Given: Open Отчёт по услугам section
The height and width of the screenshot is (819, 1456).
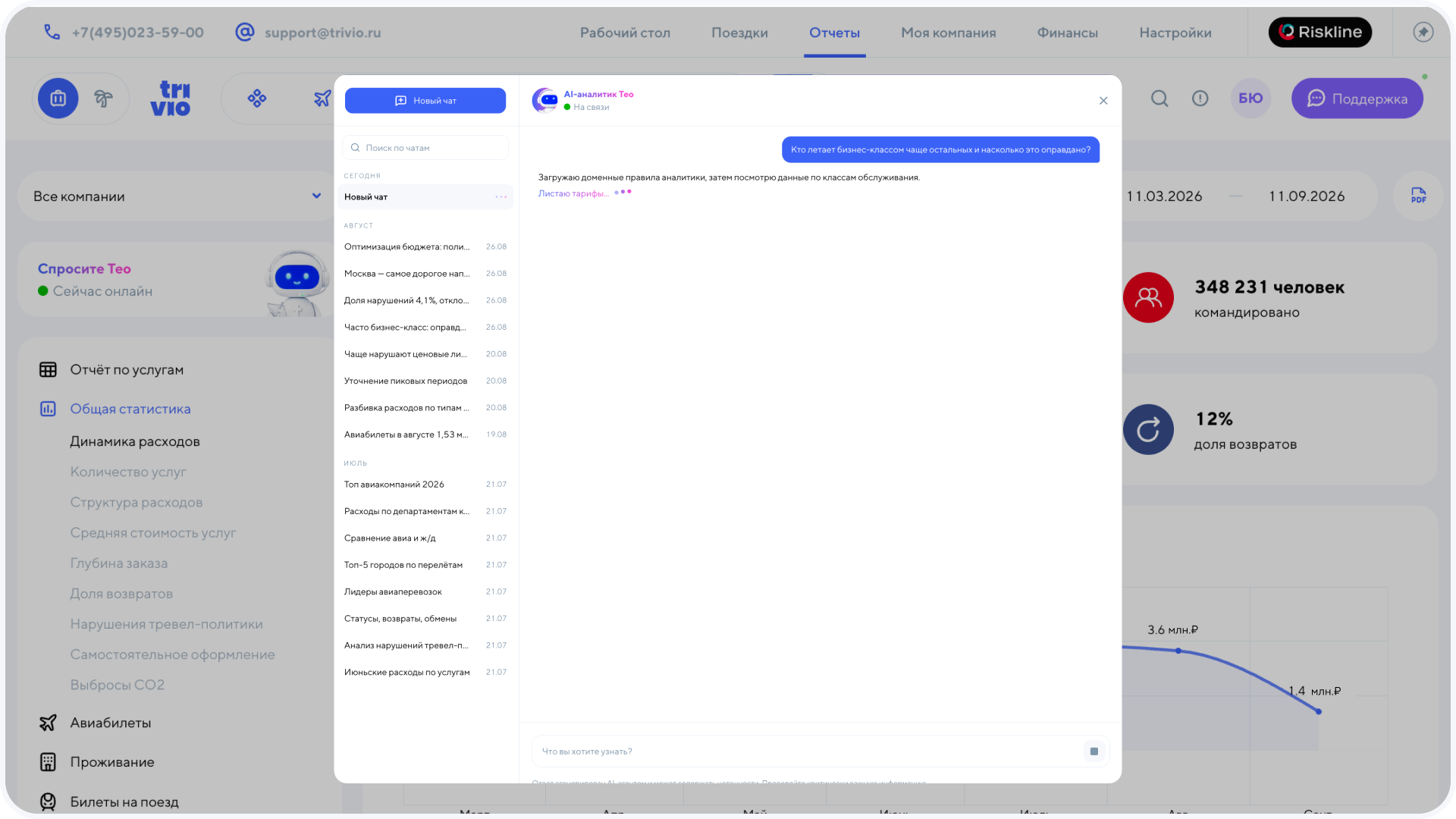Looking at the screenshot, I should [127, 369].
